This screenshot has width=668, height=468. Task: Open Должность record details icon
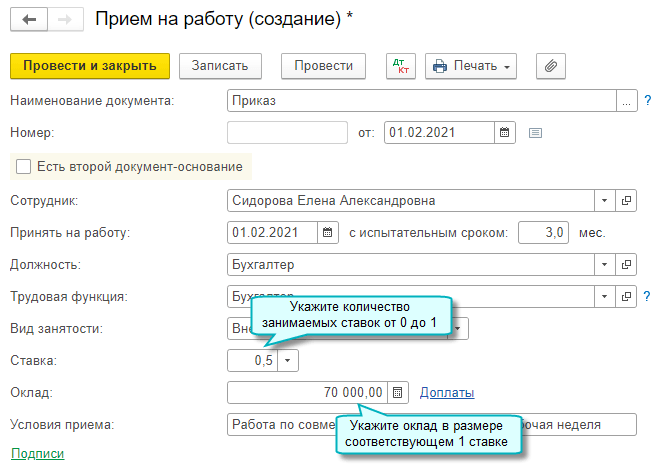click(627, 265)
